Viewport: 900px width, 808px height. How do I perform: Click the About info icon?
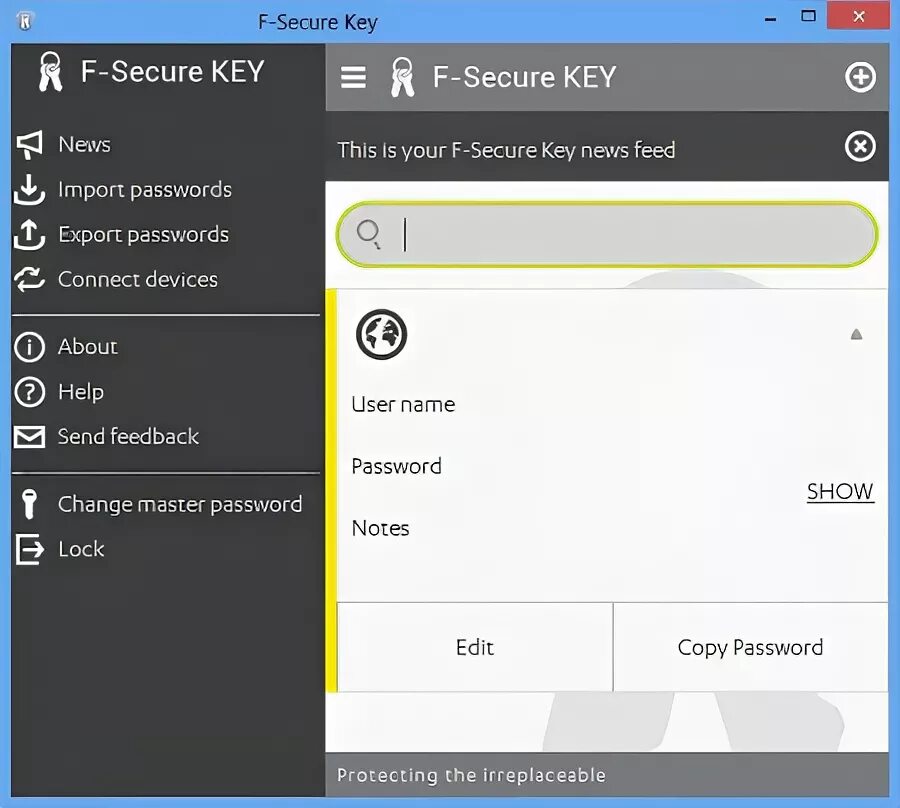(x=30, y=347)
